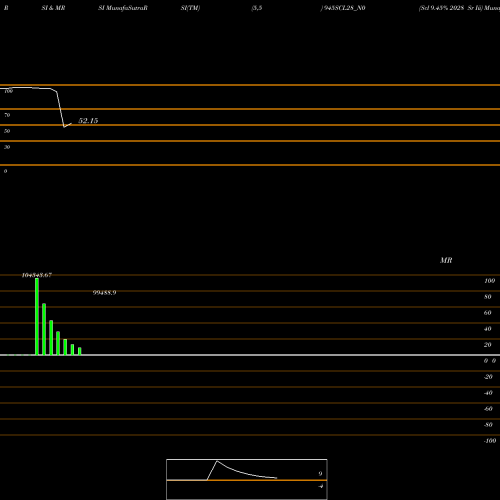Click the -4 value in mini chart
500x500 pixels.
[x=320, y=486]
